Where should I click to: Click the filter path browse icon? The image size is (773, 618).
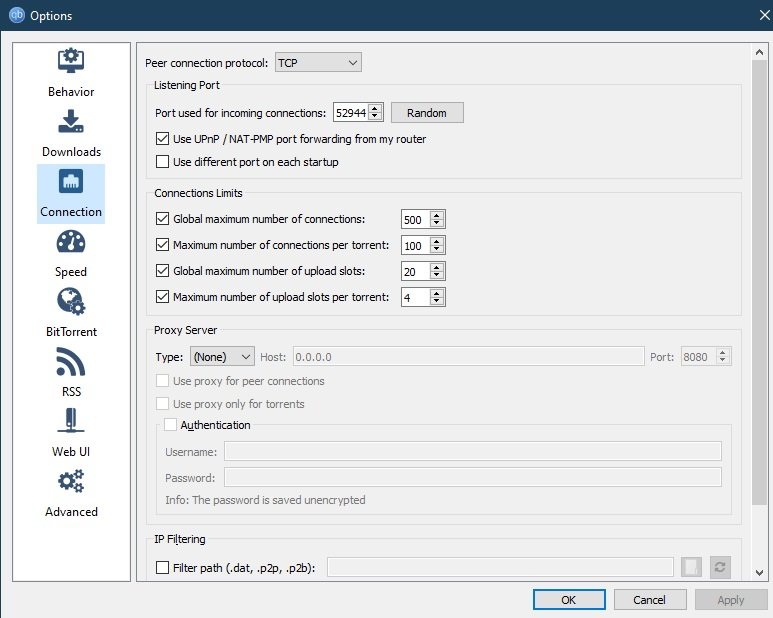[x=691, y=567]
